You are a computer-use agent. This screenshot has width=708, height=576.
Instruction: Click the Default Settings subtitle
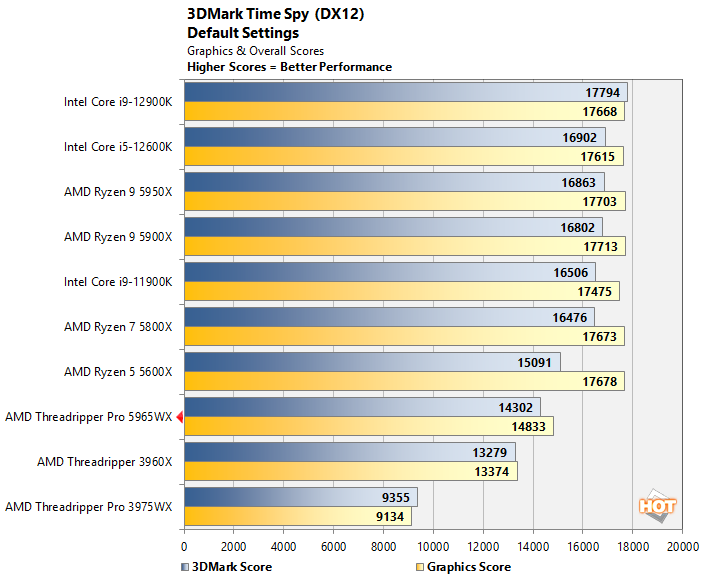point(243,33)
